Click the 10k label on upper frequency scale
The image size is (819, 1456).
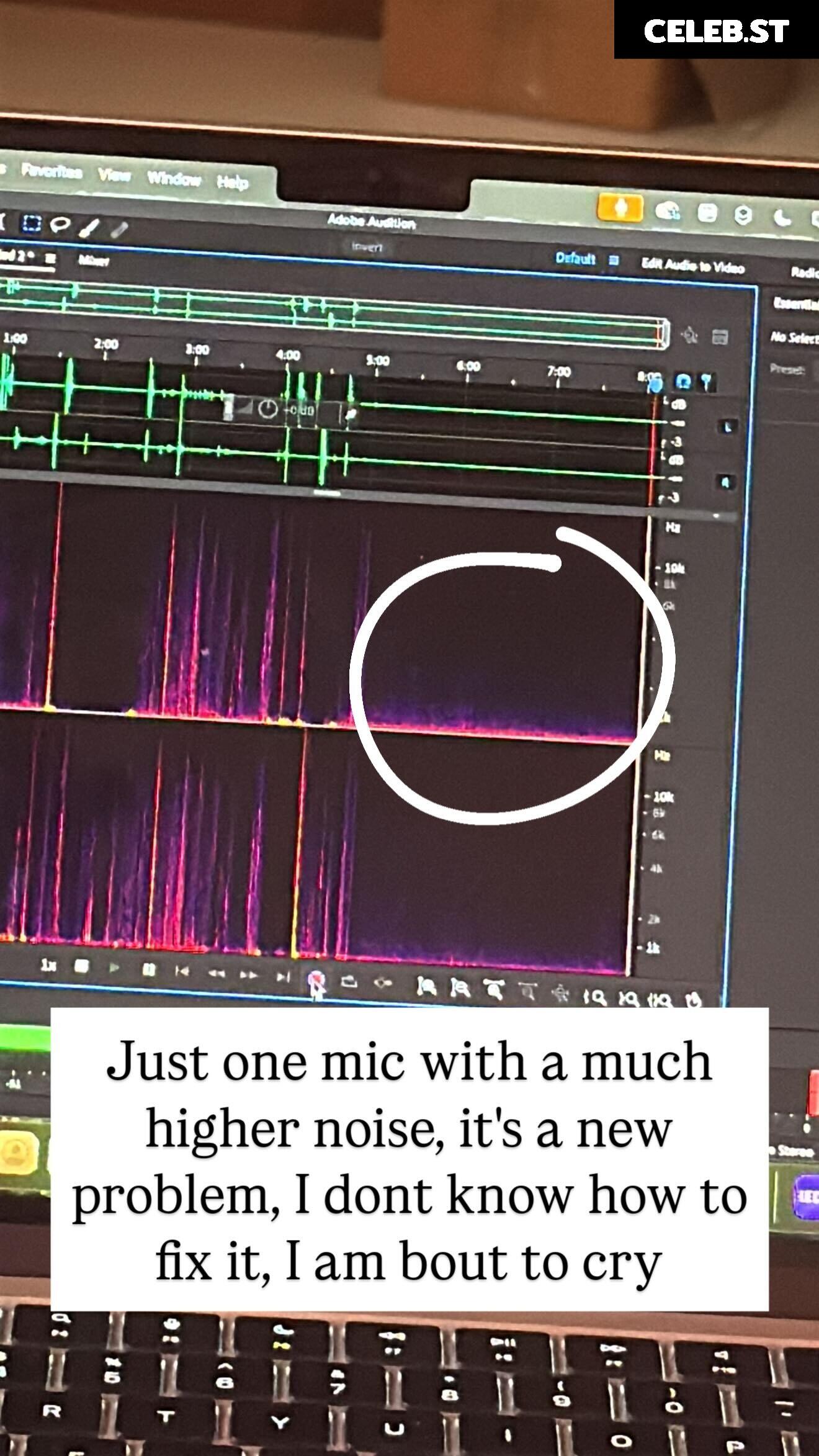pos(674,568)
